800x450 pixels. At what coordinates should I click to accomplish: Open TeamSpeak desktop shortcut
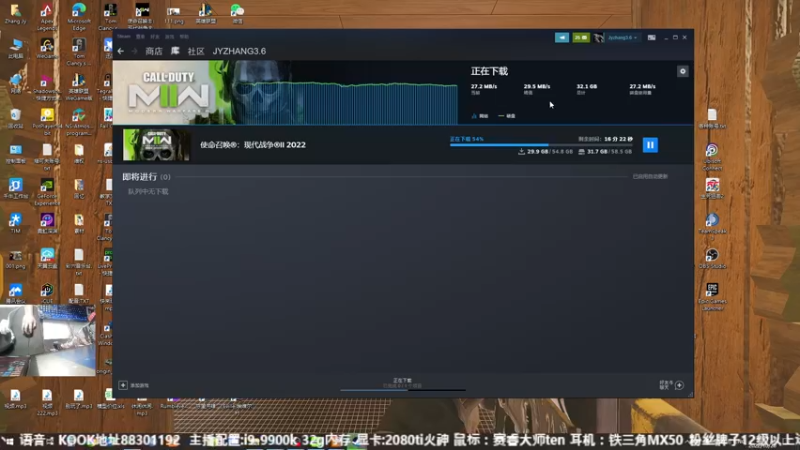pyautogui.click(x=712, y=224)
